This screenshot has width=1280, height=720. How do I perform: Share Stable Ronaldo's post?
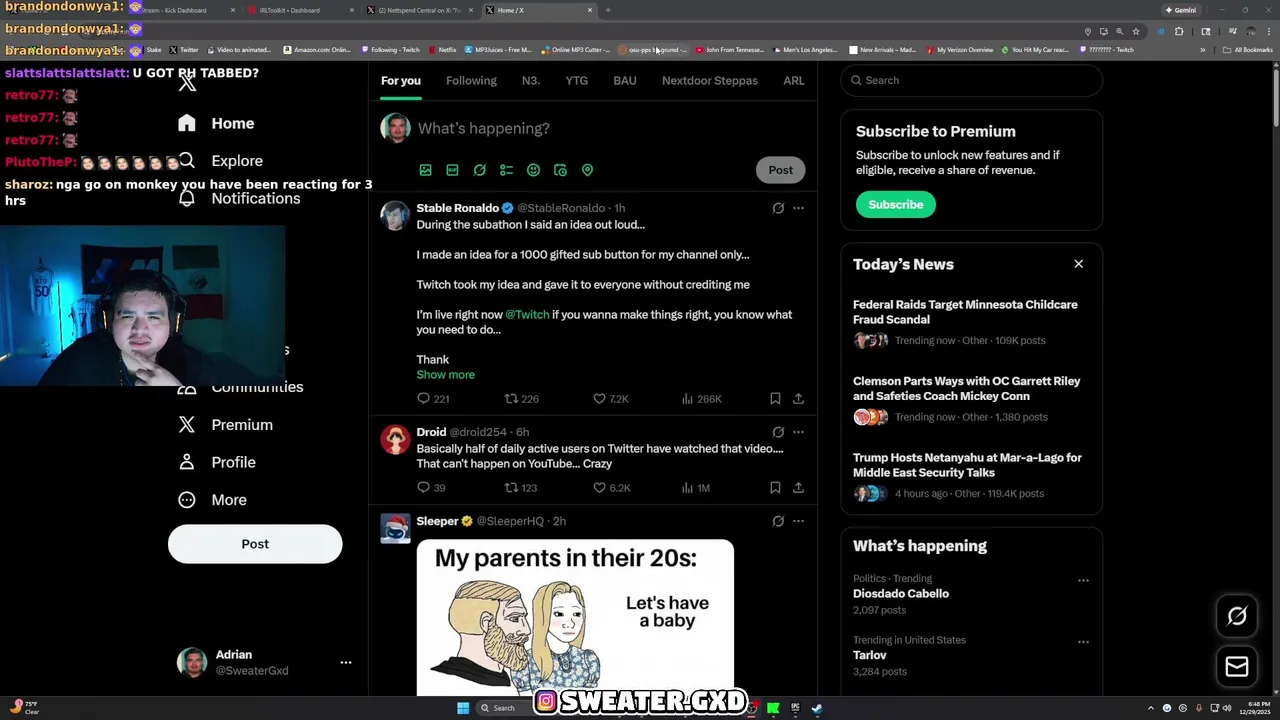click(798, 399)
